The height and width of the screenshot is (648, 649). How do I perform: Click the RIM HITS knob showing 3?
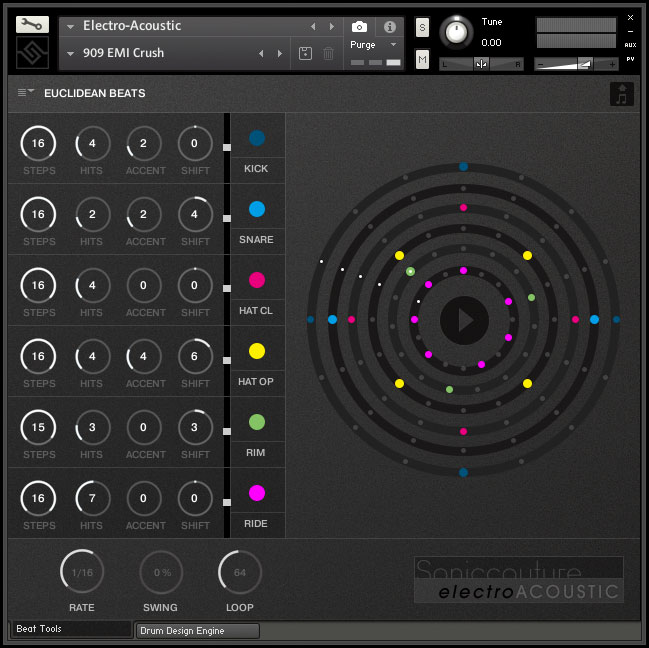pos(92,427)
